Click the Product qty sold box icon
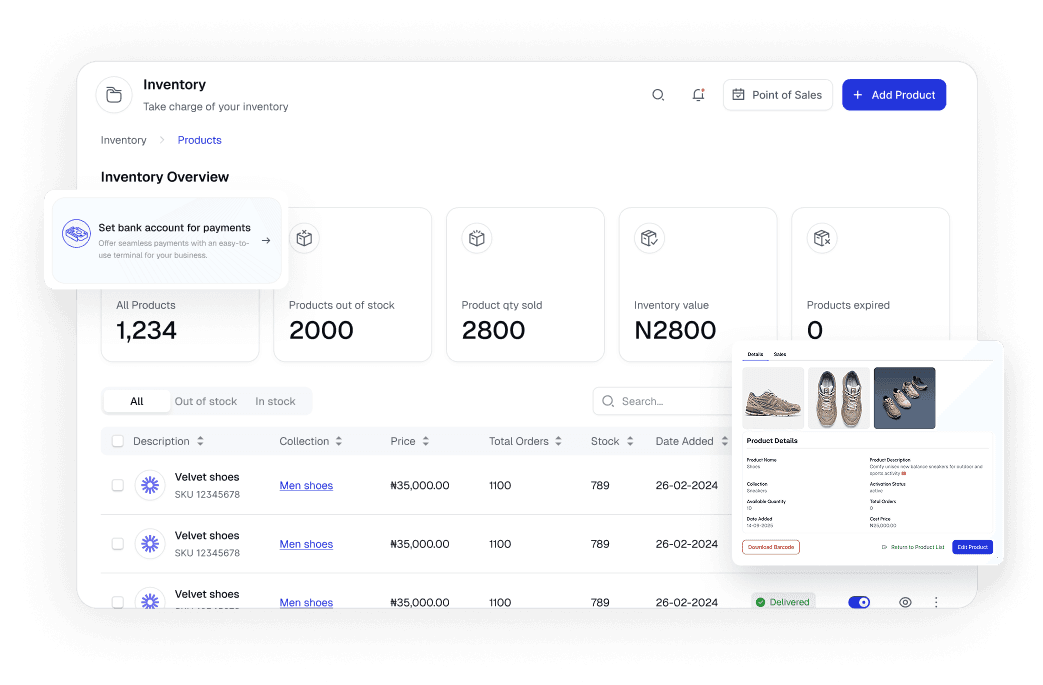The image size is (1043, 685). point(477,238)
